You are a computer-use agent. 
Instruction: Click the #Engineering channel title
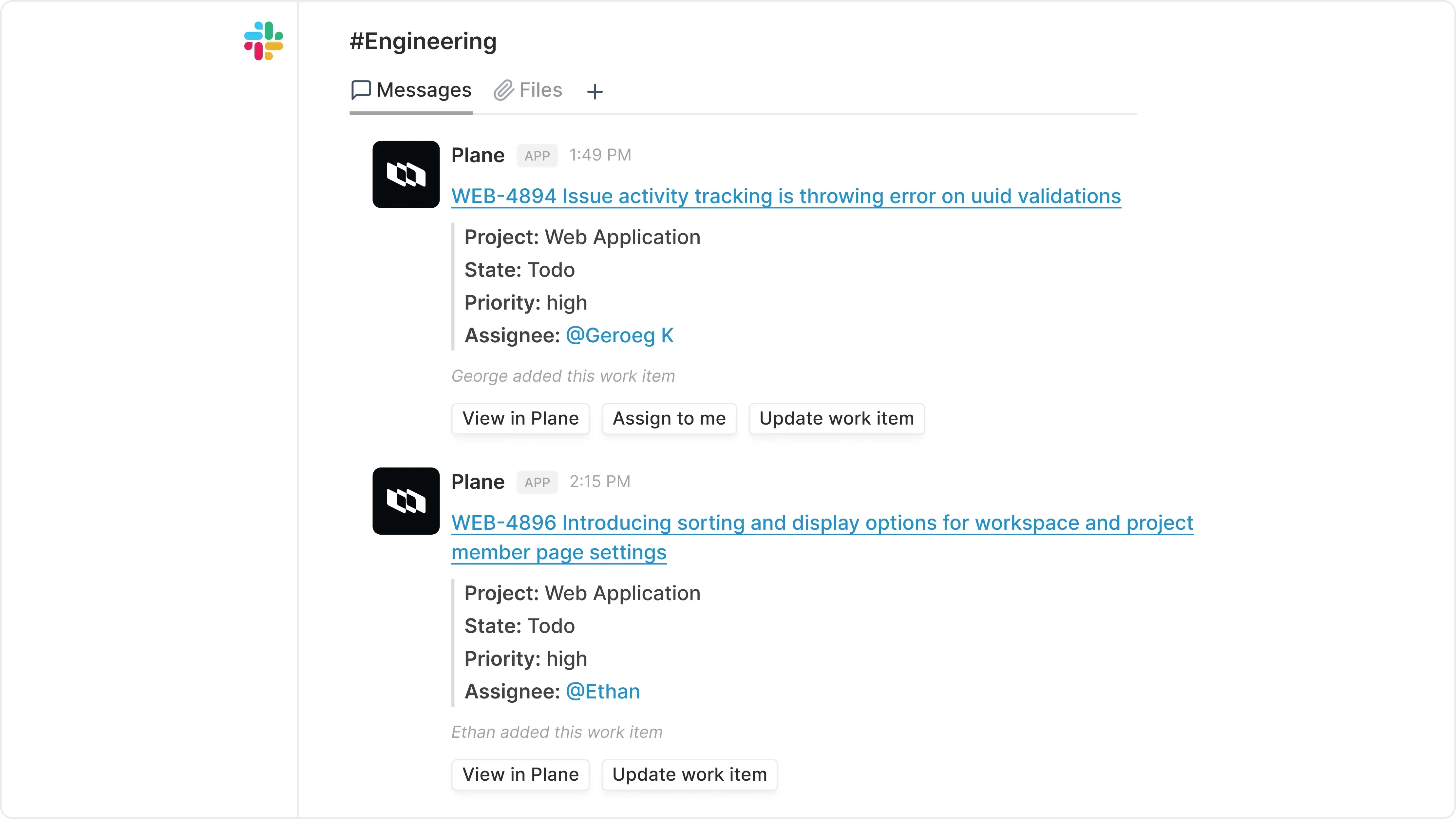[423, 41]
